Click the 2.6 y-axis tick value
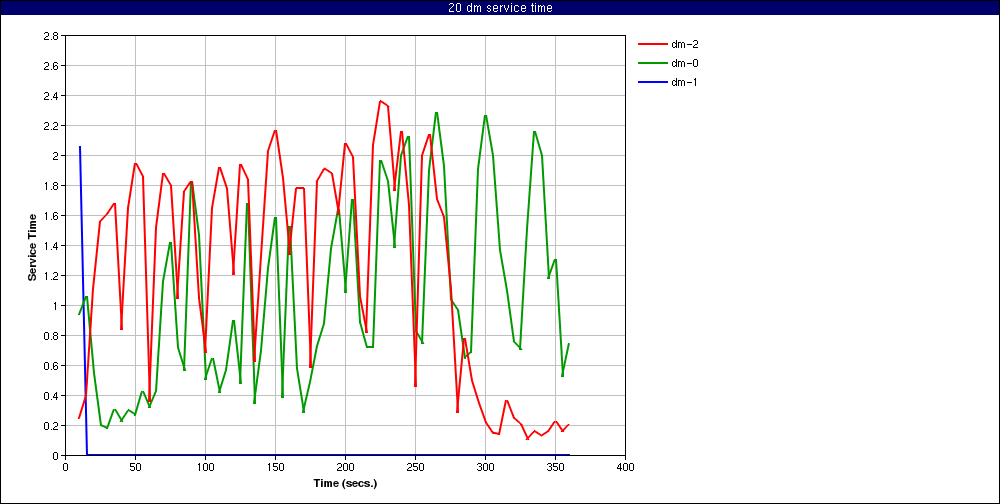Screen dimensions: 1000x504 click(51, 66)
